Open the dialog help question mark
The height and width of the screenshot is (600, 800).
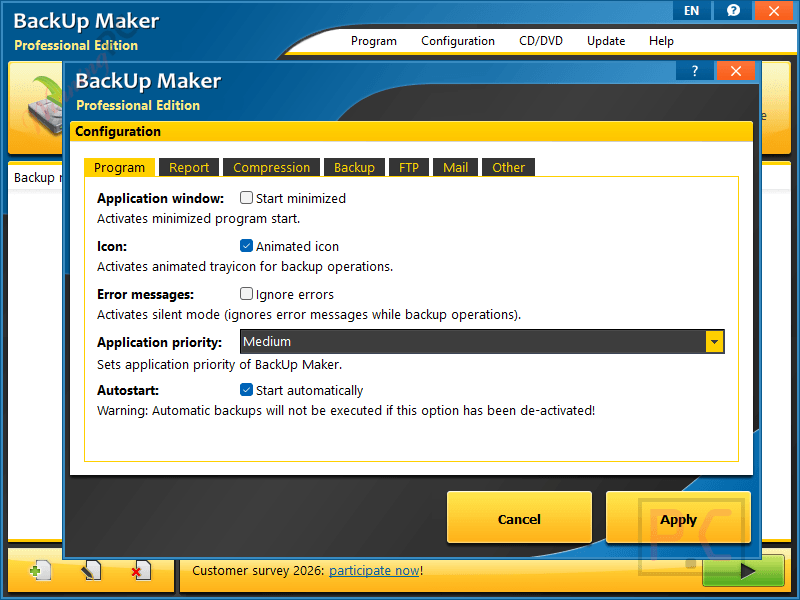694,71
